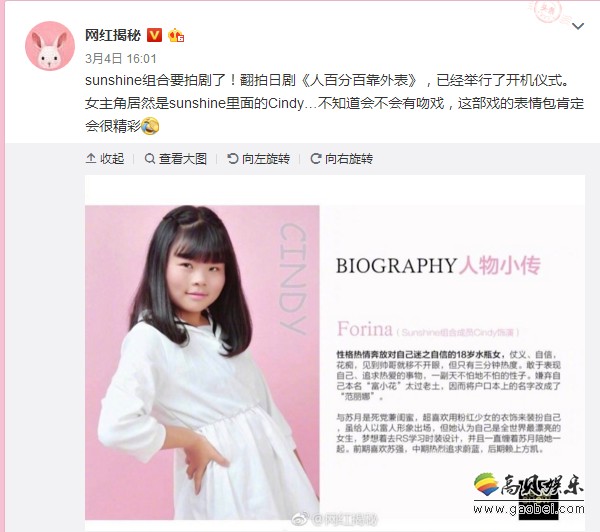Viewport: 600px width, 532px height.
Task: Click the BIOGRAPHY 人物小传 heading
Action: pos(438,266)
